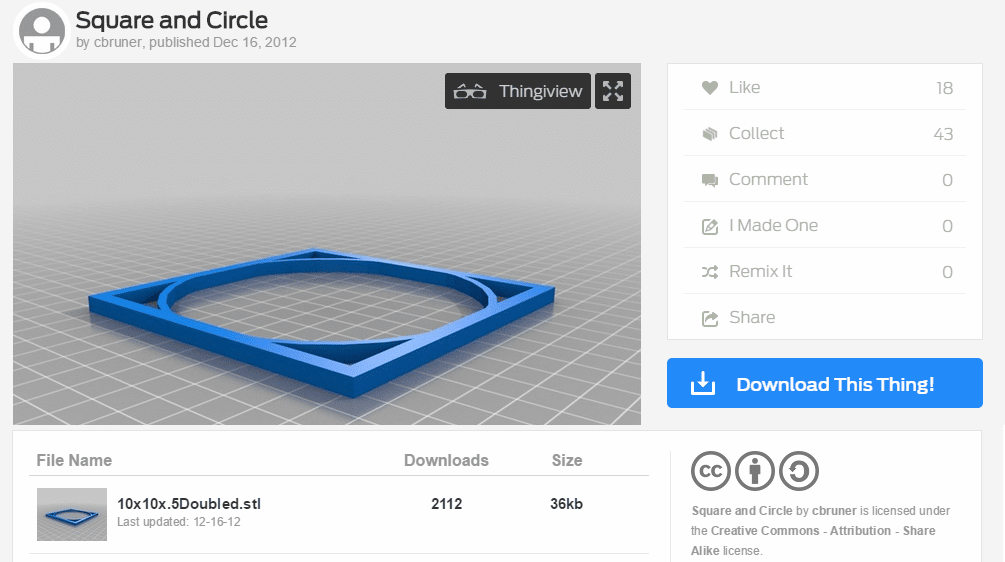Viewport: 1005px width, 562px height.
Task: Open fullscreen view with expand icon
Action: point(613,91)
